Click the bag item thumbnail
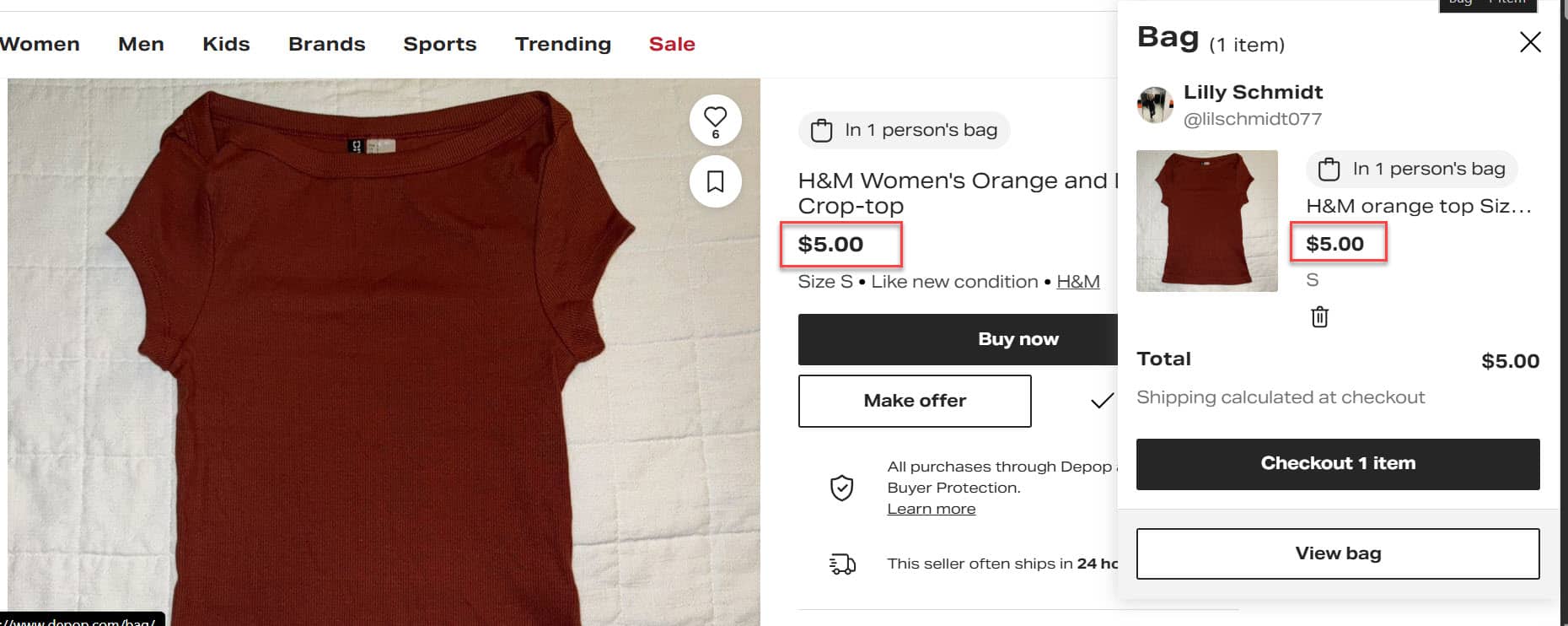 [1206, 221]
